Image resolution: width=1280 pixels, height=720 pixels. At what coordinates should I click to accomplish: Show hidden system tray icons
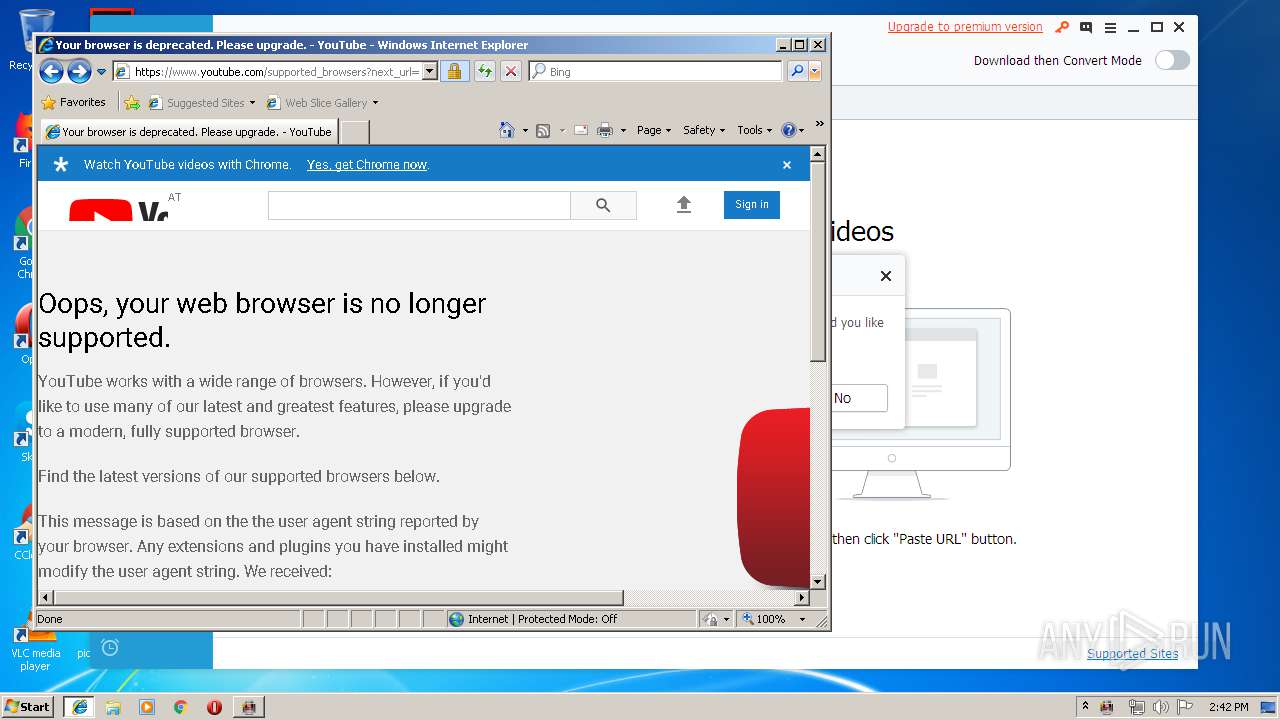(1085, 706)
